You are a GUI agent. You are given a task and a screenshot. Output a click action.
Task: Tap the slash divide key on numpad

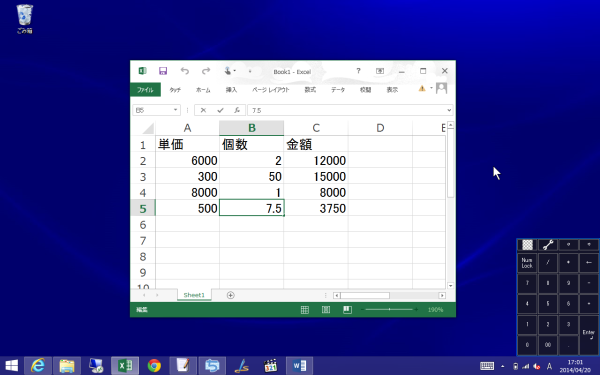(x=548, y=263)
